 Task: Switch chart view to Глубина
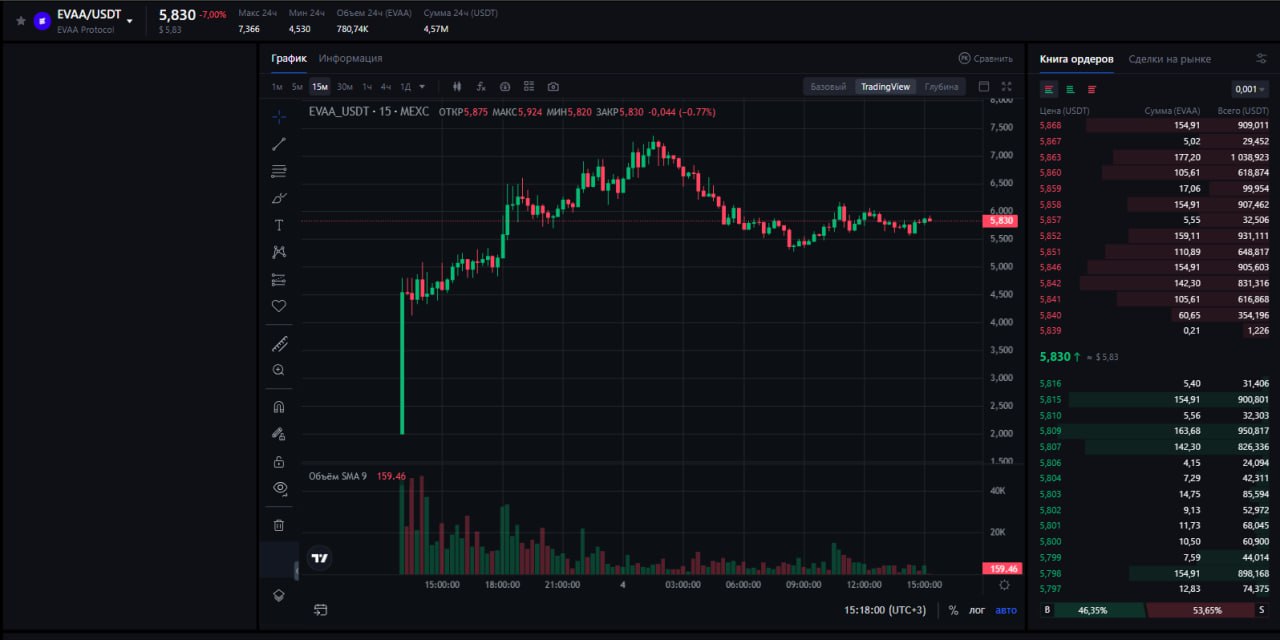tap(941, 87)
